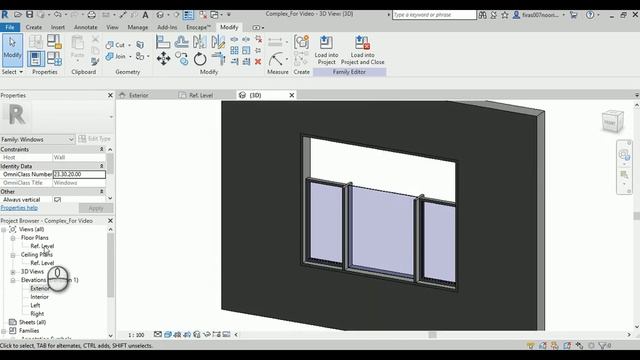Toggle Thin Lines in quick access toolbar
Image resolution: width=640 pixels, height=360 pixels.
[x=188, y=15]
